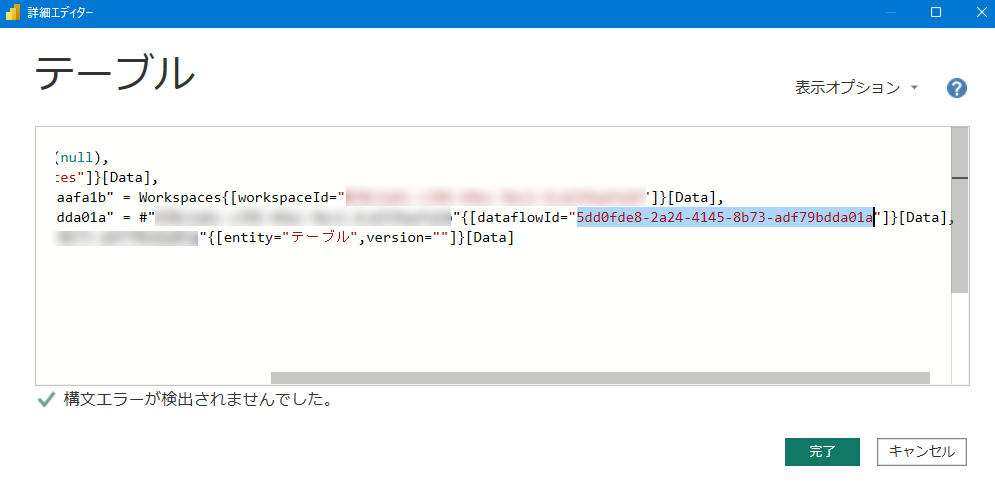Image resolution: width=995 pixels, height=496 pixels.
Task: Click the Power BI logo icon
Action: pyautogui.click(x=13, y=13)
